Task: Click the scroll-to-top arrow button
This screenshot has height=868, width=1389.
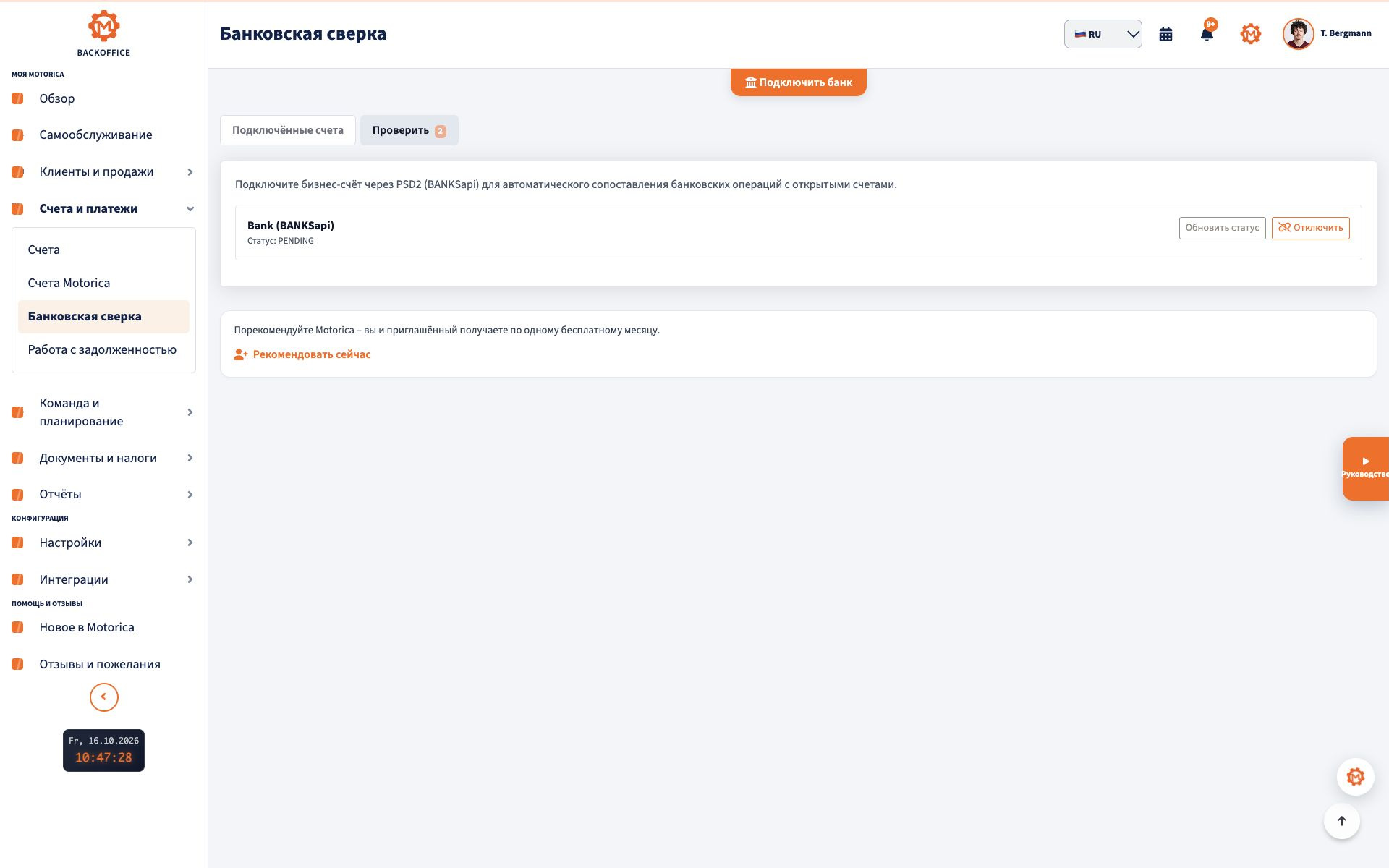Action: tap(1342, 821)
